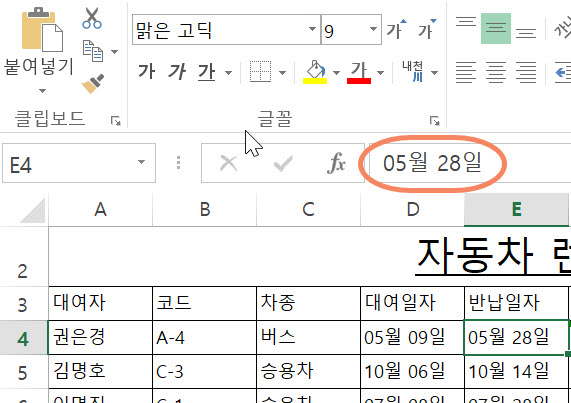Image resolution: width=571 pixels, height=403 pixels.
Task: Click the 차종 header cell
Action: (x=308, y=304)
